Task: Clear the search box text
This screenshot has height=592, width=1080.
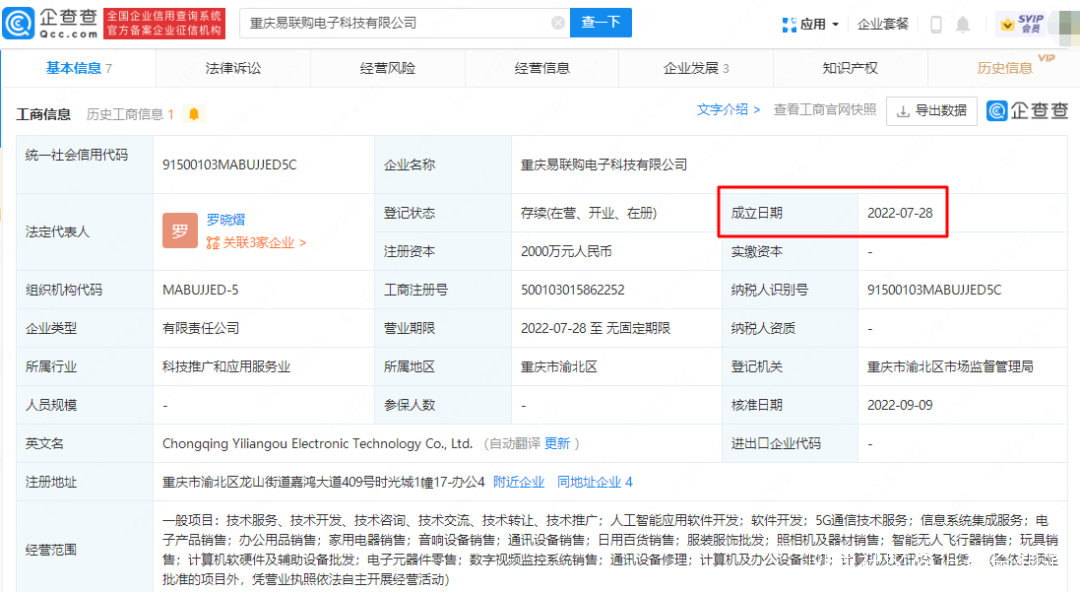Action: click(558, 23)
